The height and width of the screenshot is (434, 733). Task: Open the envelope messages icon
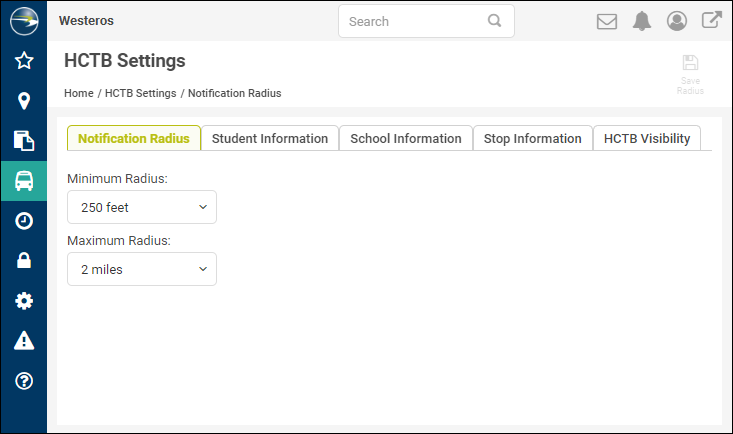click(x=607, y=22)
